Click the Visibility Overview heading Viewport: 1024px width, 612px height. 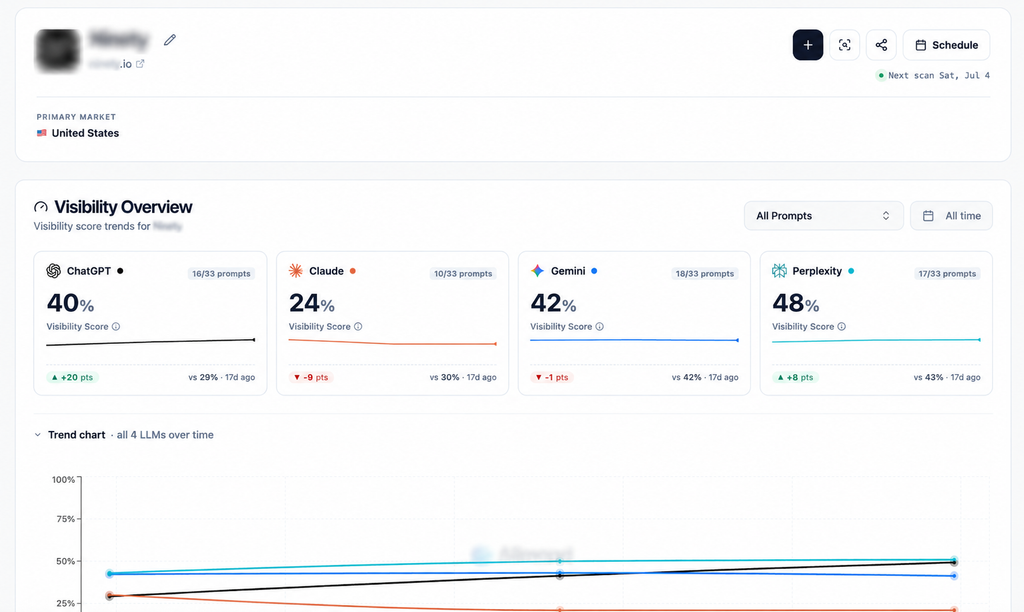pos(123,207)
